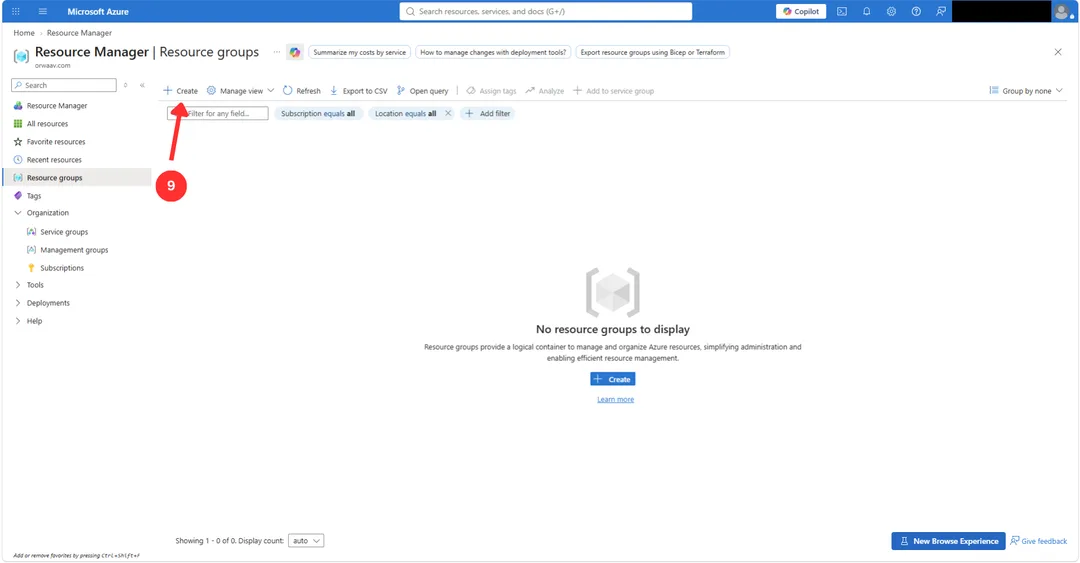Click the Filter for any field box

[218, 114]
